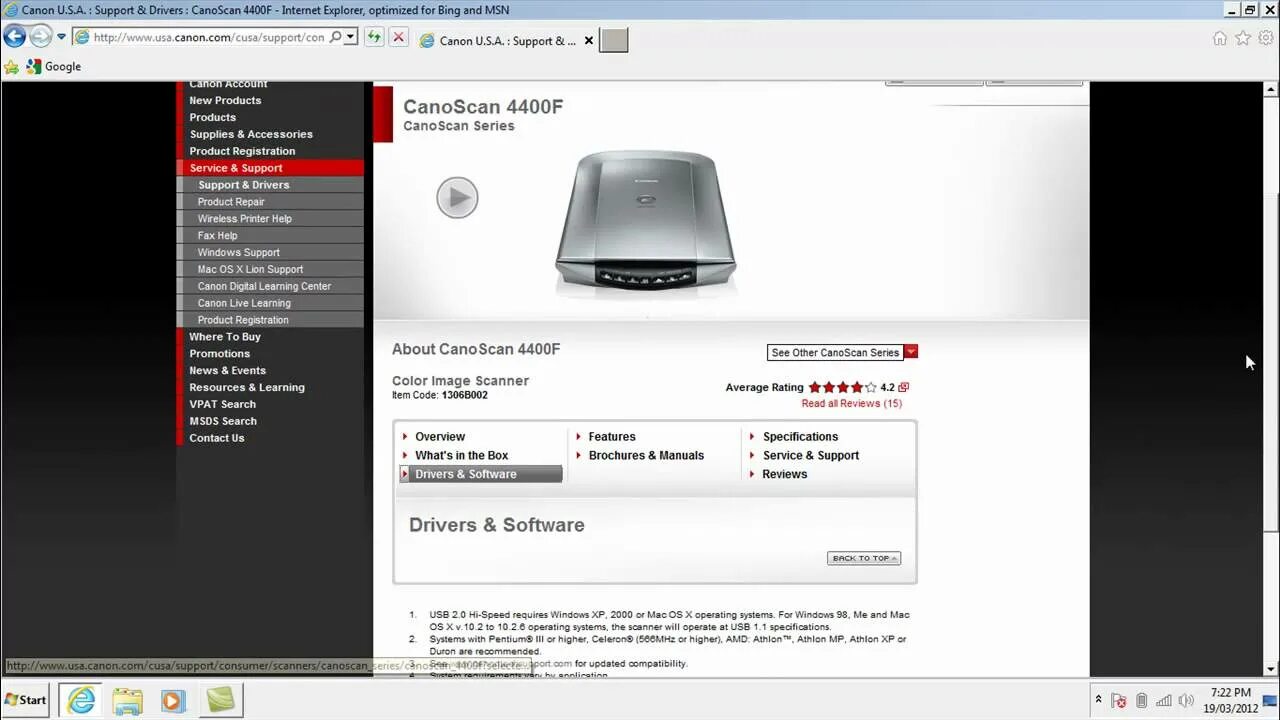Click the BACK TO TOP button
Image resolution: width=1280 pixels, height=720 pixels.
pyautogui.click(x=864, y=558)
